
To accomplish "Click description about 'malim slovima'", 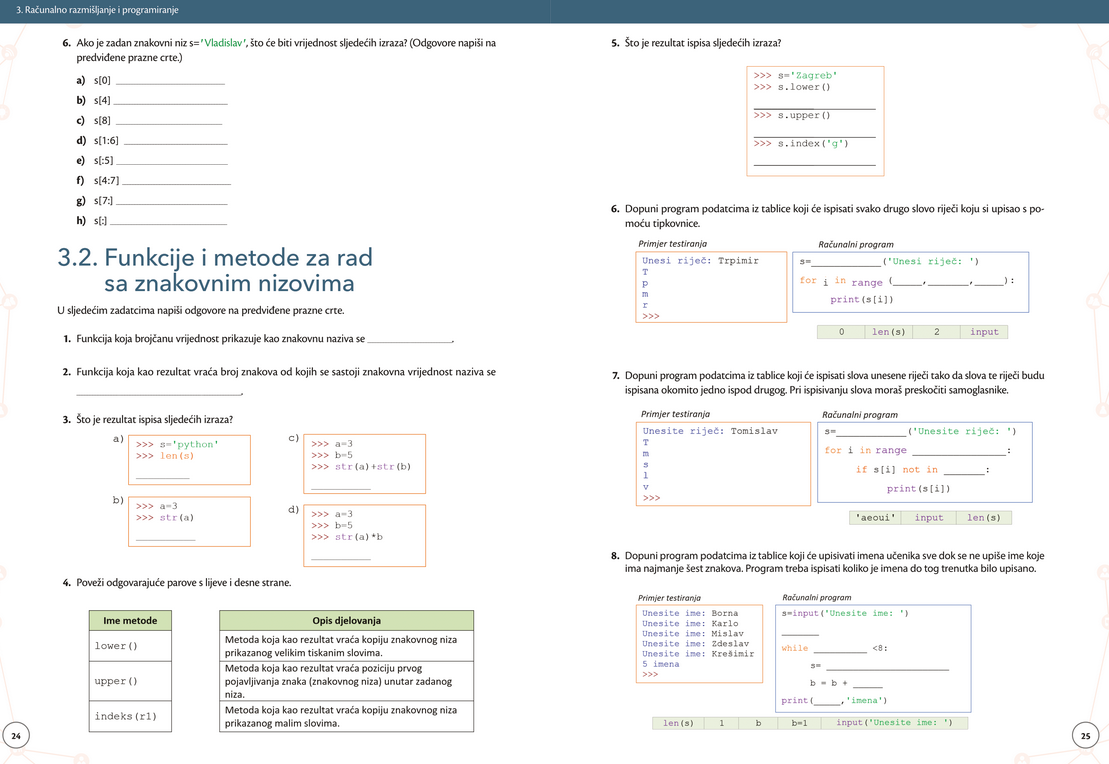I will (347, 716).
